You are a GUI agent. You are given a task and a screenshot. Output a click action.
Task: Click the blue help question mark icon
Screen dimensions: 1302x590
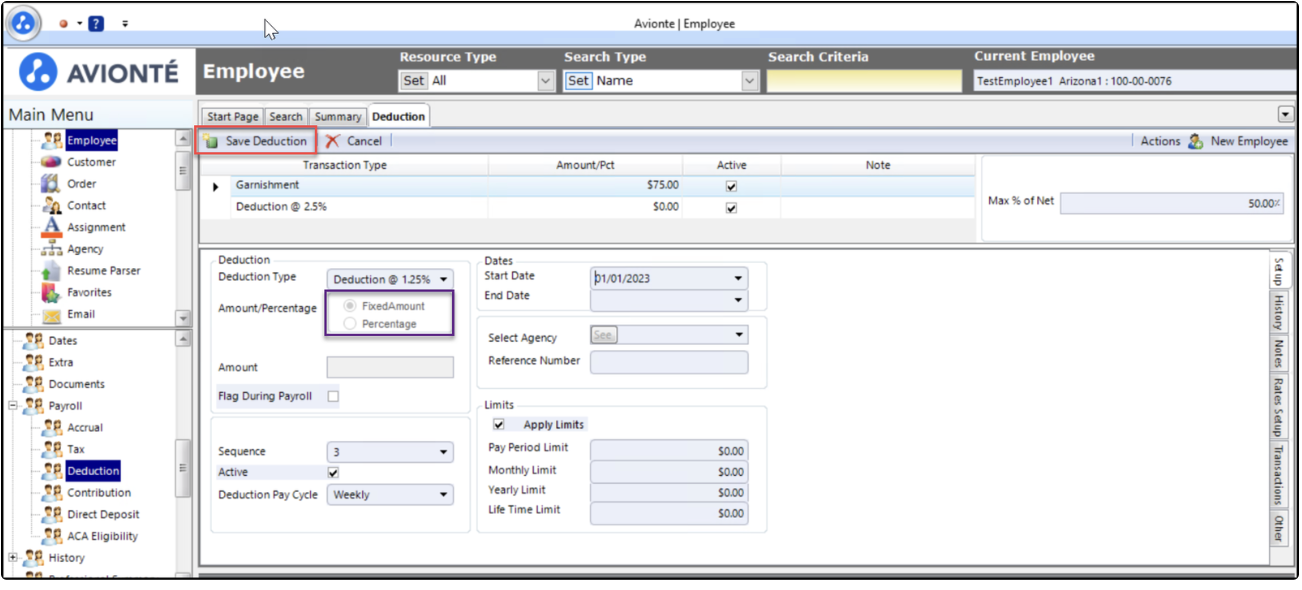pos(96,23)
